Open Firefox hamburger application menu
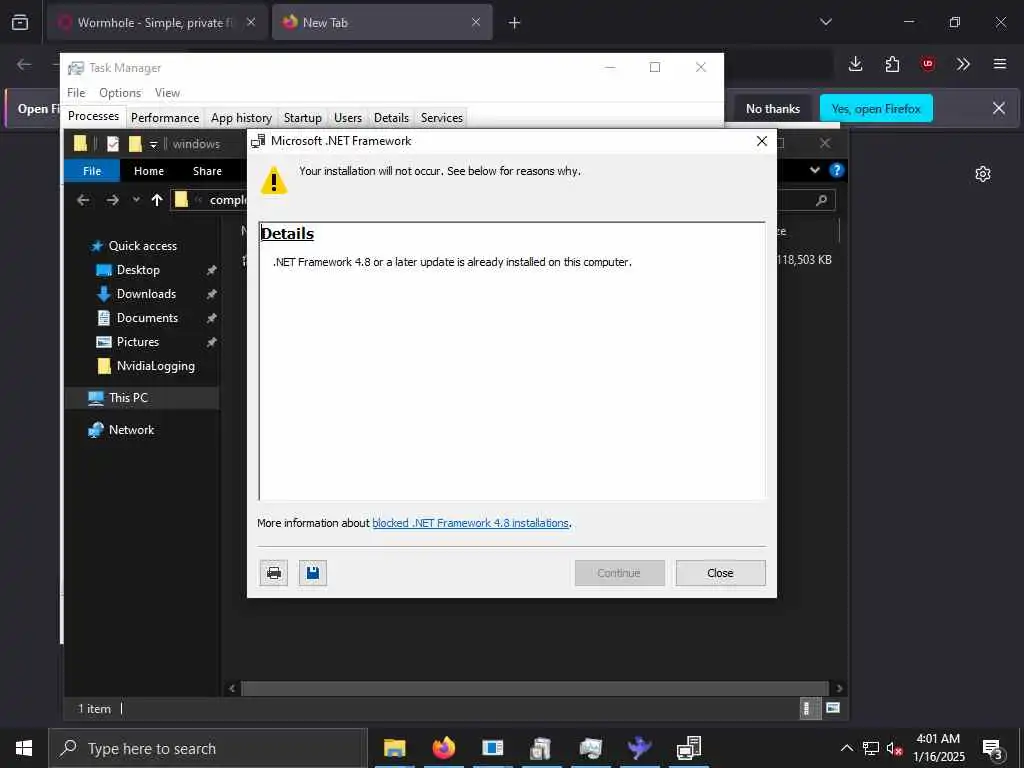The height and width of the screenshot is (768, 1024). coord(1000,64)
